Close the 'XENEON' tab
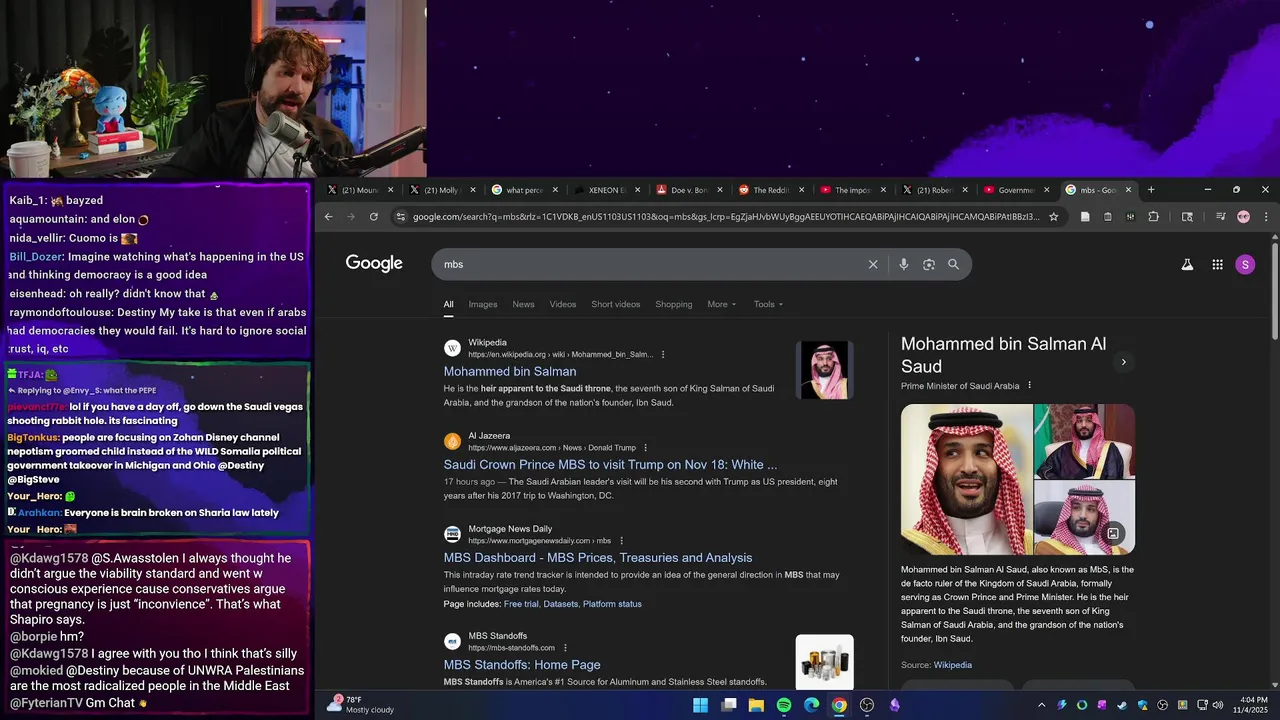 637,189
